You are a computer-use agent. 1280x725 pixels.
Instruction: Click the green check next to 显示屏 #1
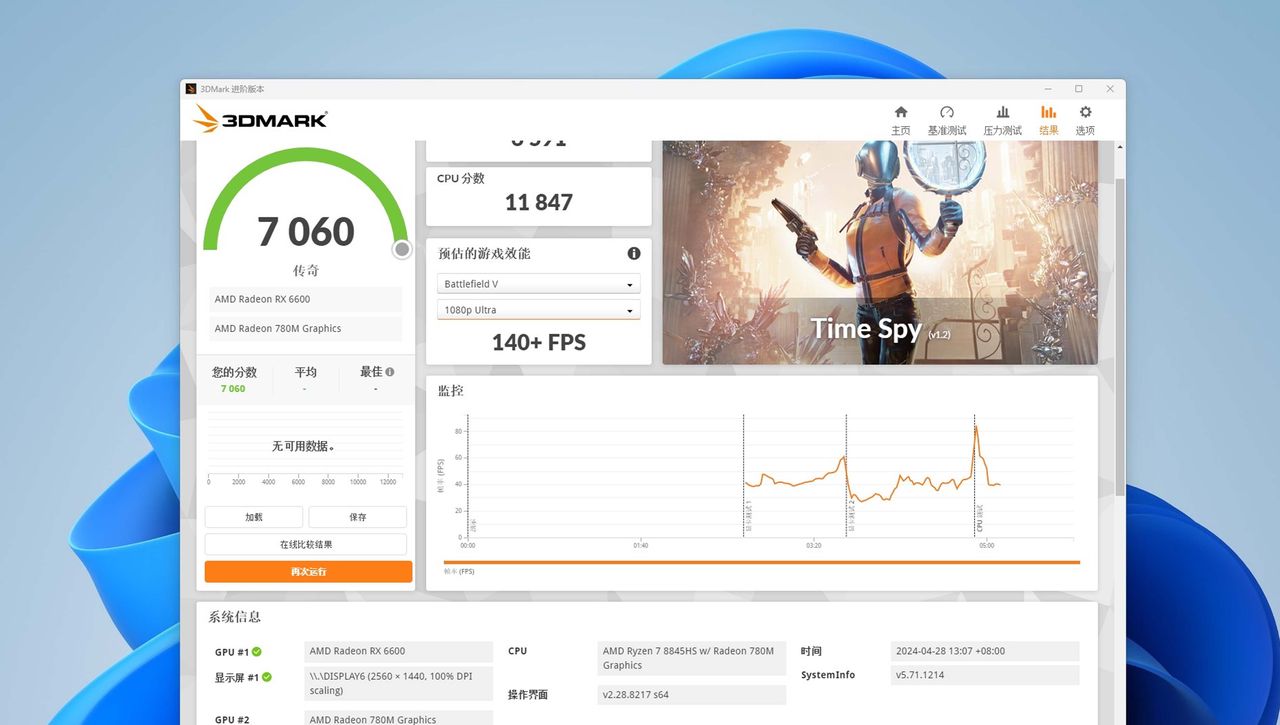(x=267, y=677)
